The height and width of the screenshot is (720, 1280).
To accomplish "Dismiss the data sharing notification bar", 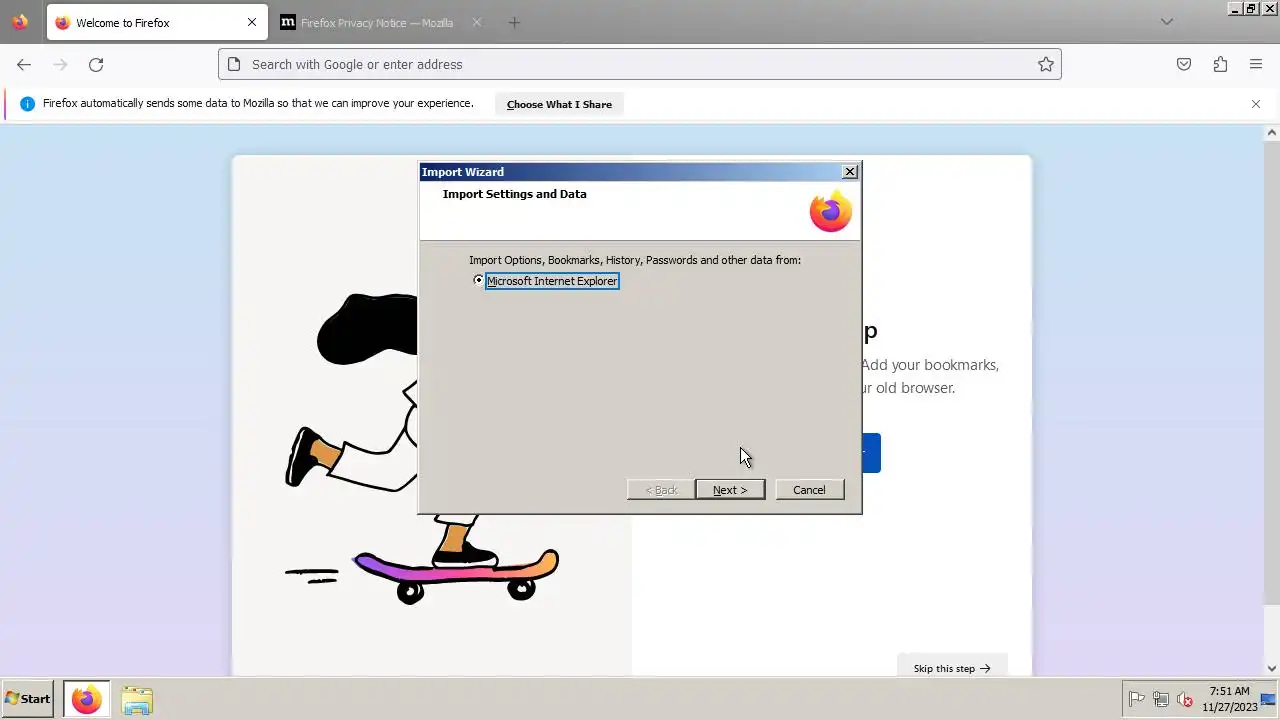I will coord(1256,104).
